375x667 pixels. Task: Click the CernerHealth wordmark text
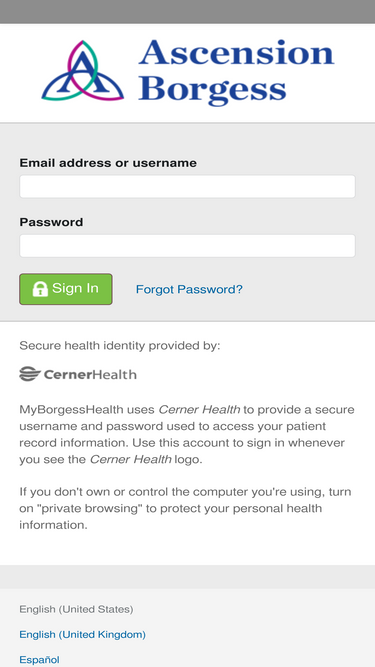[x=90, y=374]
